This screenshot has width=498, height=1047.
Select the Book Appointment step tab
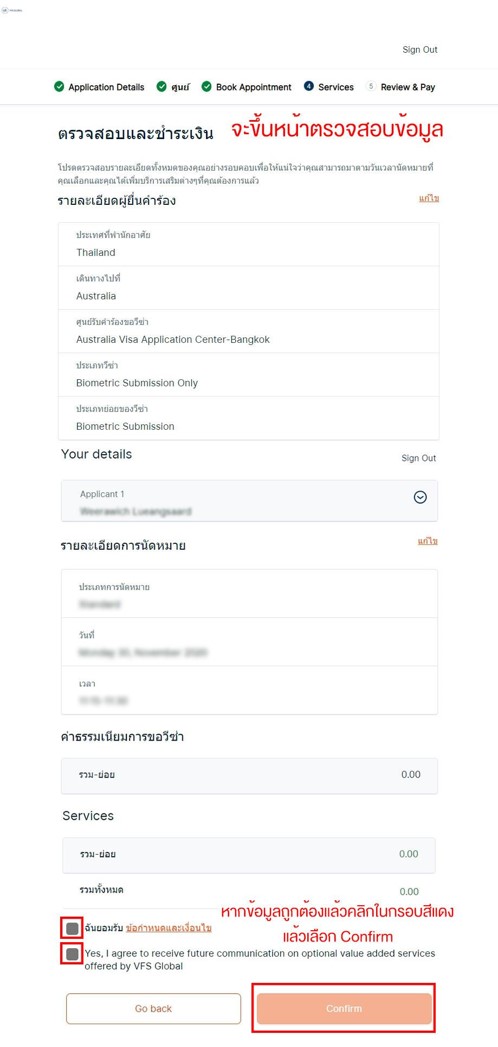tap(247, 87)
